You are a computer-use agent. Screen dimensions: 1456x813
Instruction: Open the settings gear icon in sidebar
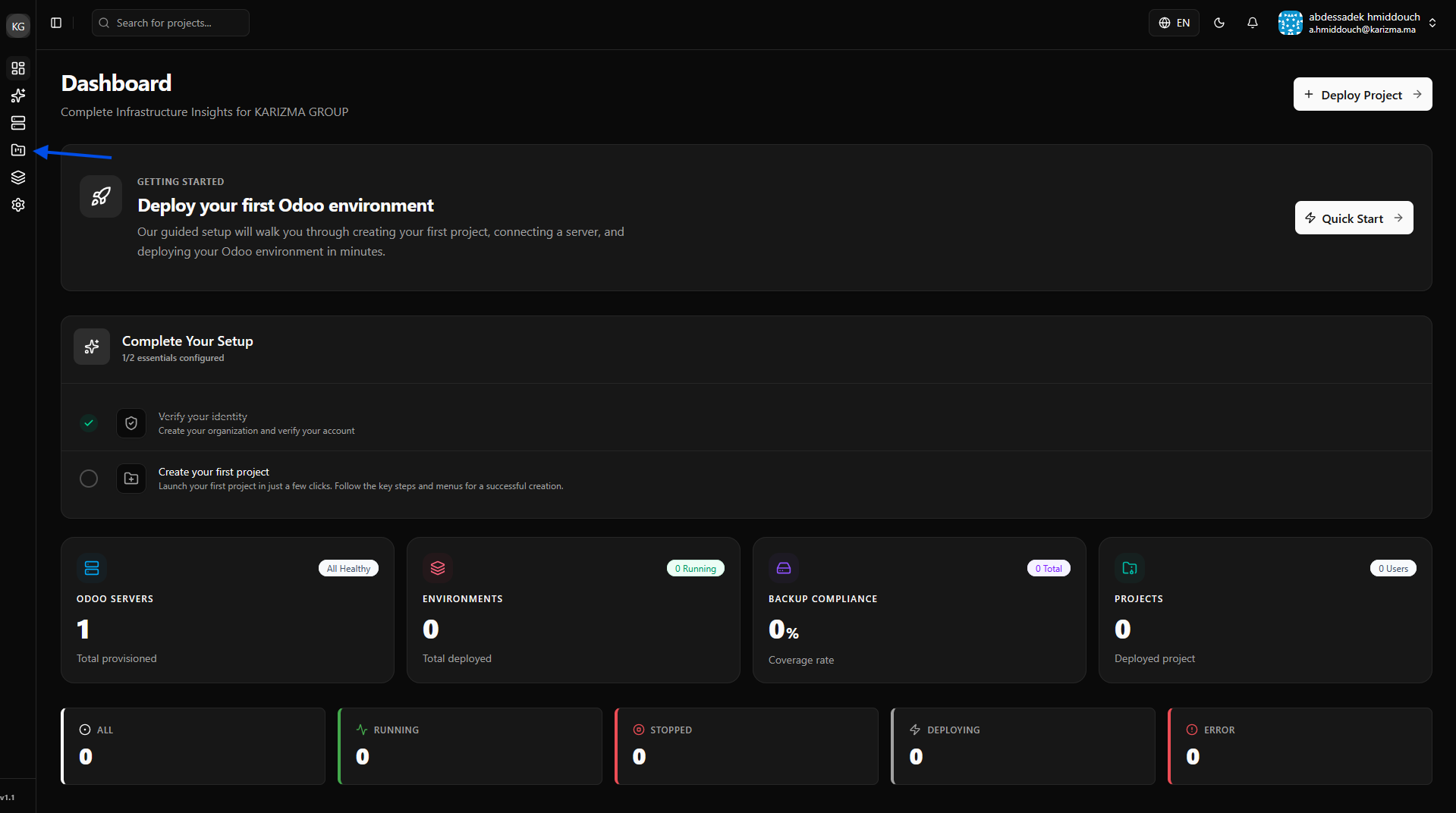click(x=18, y=205)
